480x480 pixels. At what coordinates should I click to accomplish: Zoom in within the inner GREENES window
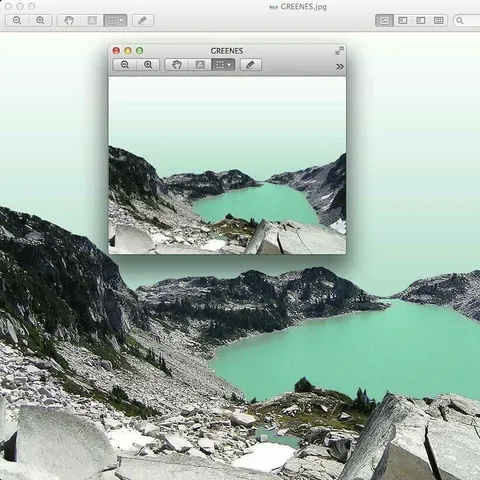point(148,64)
